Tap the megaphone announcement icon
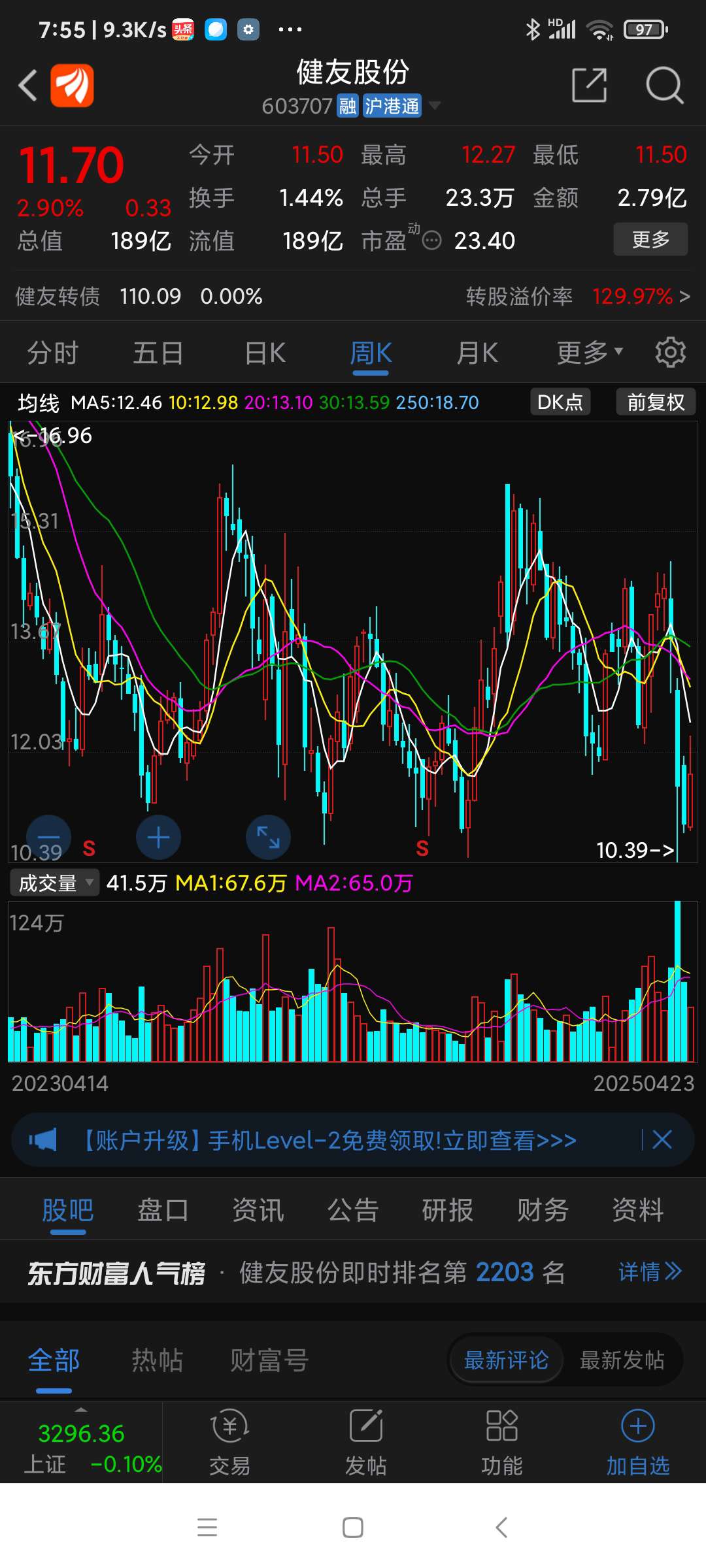Screen dimensions: 706x1568 [x=43, y=1140]
